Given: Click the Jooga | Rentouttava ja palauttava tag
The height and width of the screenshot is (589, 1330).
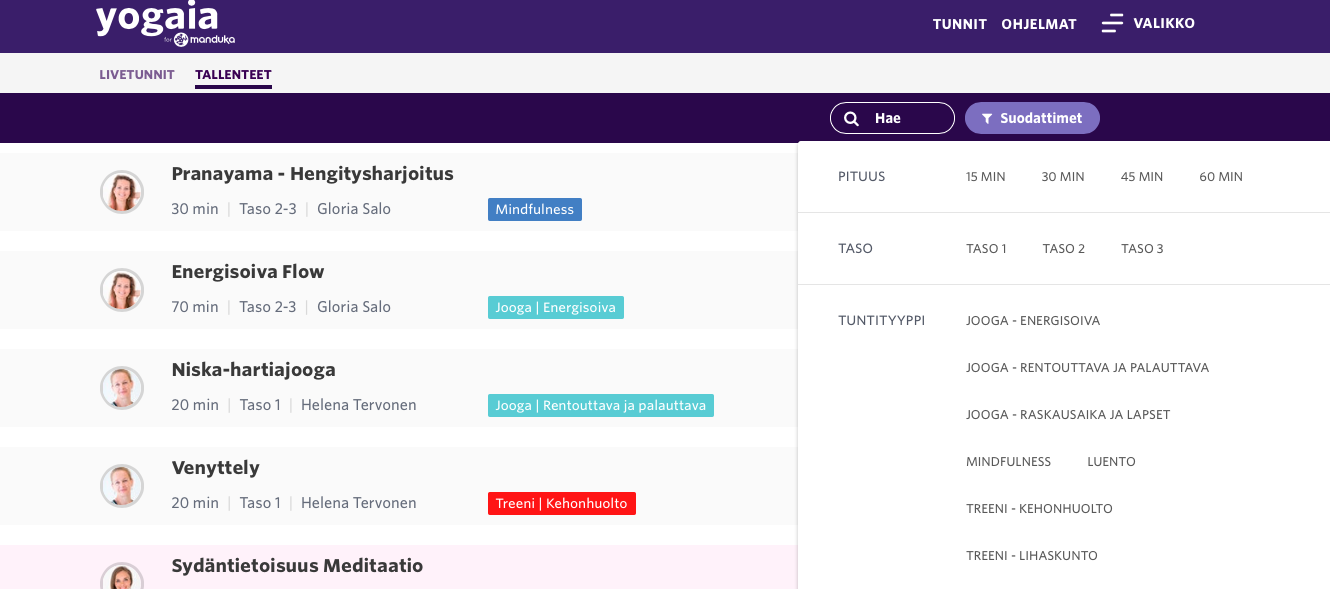Looking at the screenshot, I should [x=601, y=405].
